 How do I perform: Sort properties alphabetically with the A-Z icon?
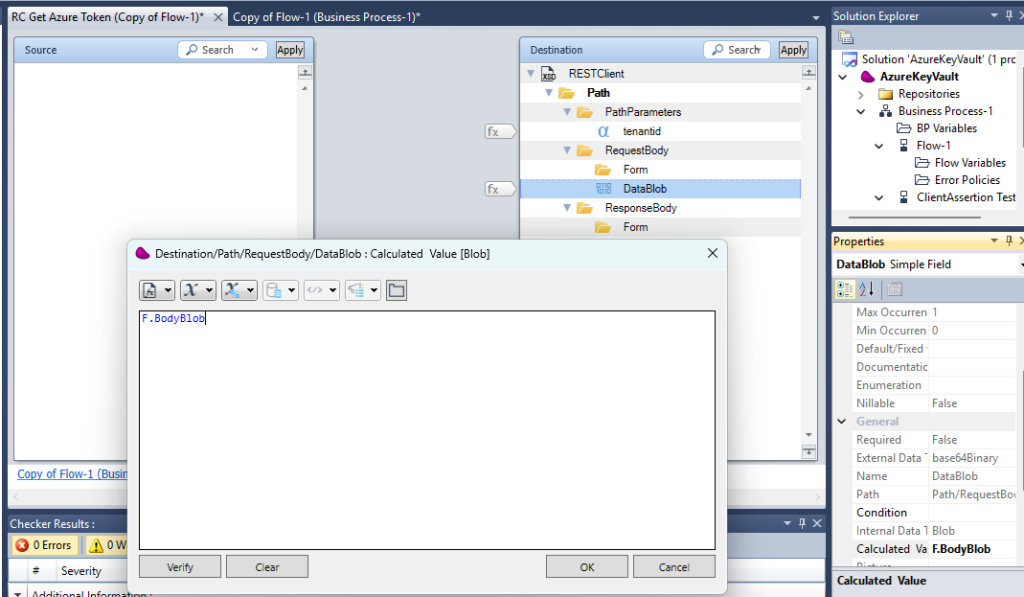[x=868, y=289]
